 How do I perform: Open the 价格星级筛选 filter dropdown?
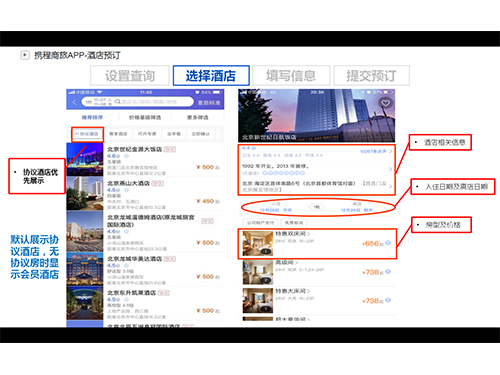coord(145,117)
